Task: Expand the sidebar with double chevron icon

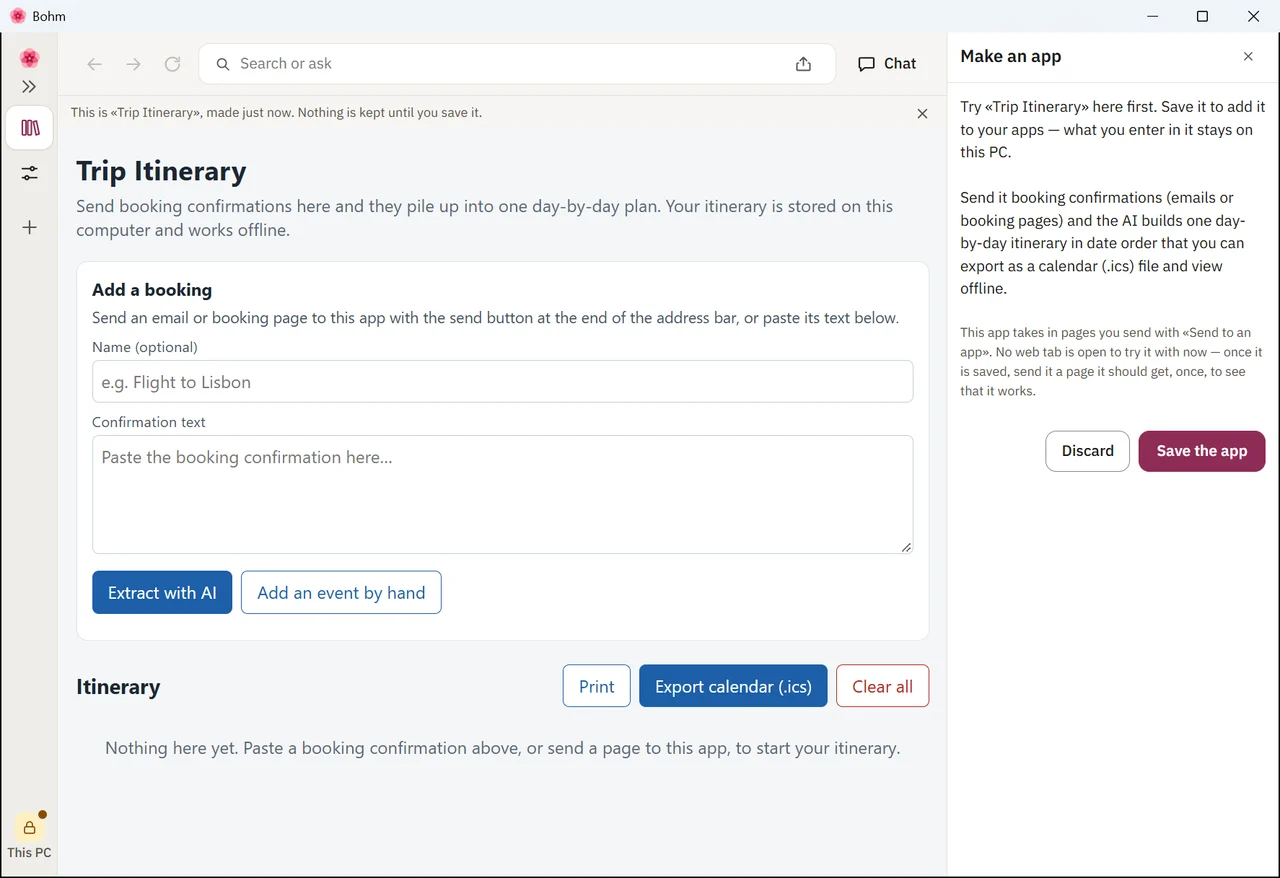Action: click(29, 87)
